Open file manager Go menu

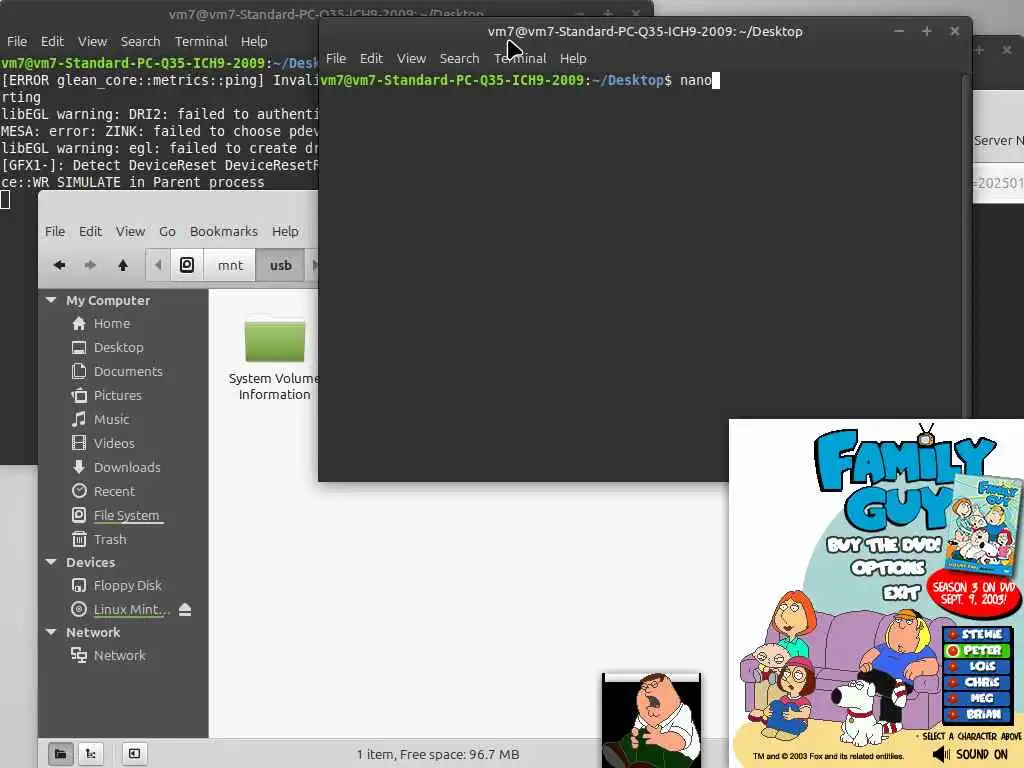pos(167,231)
